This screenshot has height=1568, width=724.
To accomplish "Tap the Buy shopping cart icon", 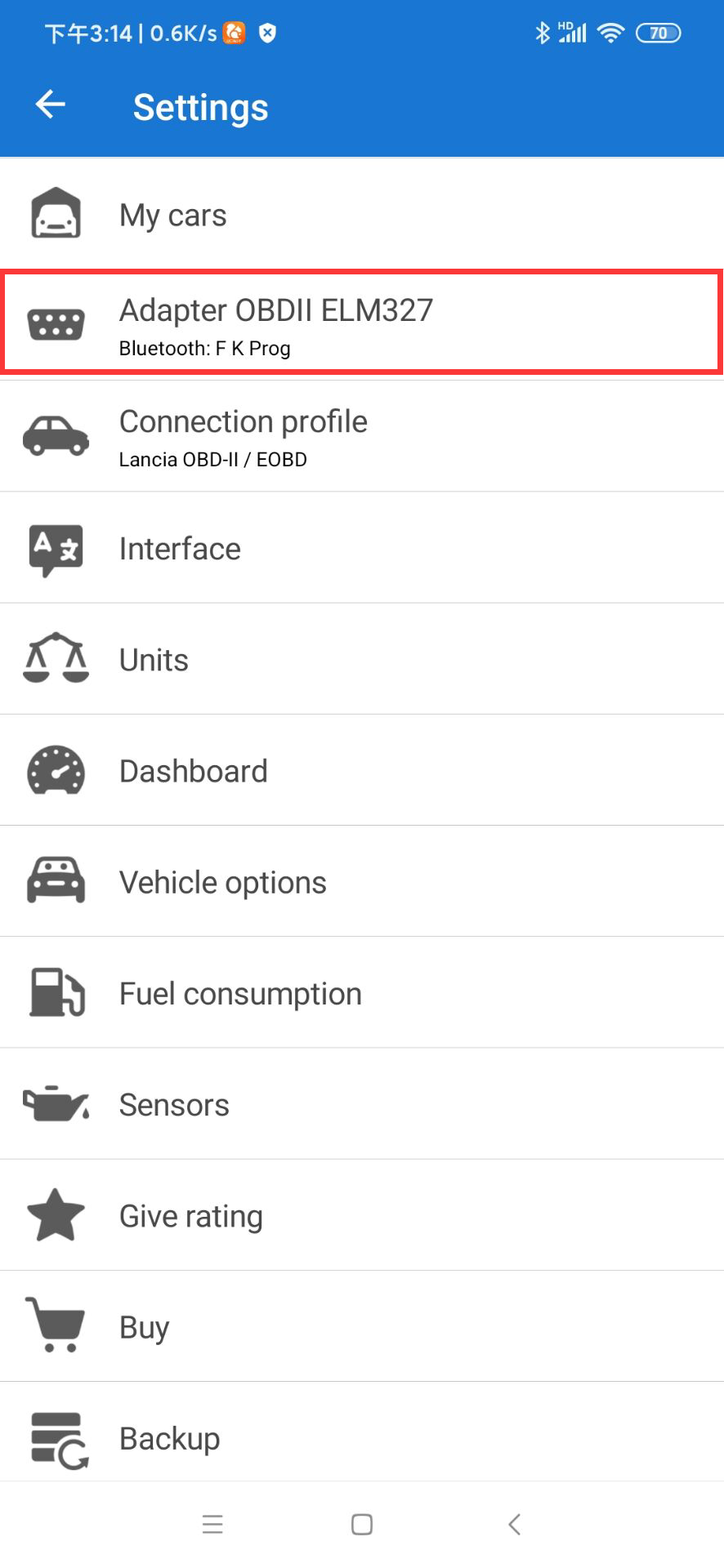I will pos(55,1325).
